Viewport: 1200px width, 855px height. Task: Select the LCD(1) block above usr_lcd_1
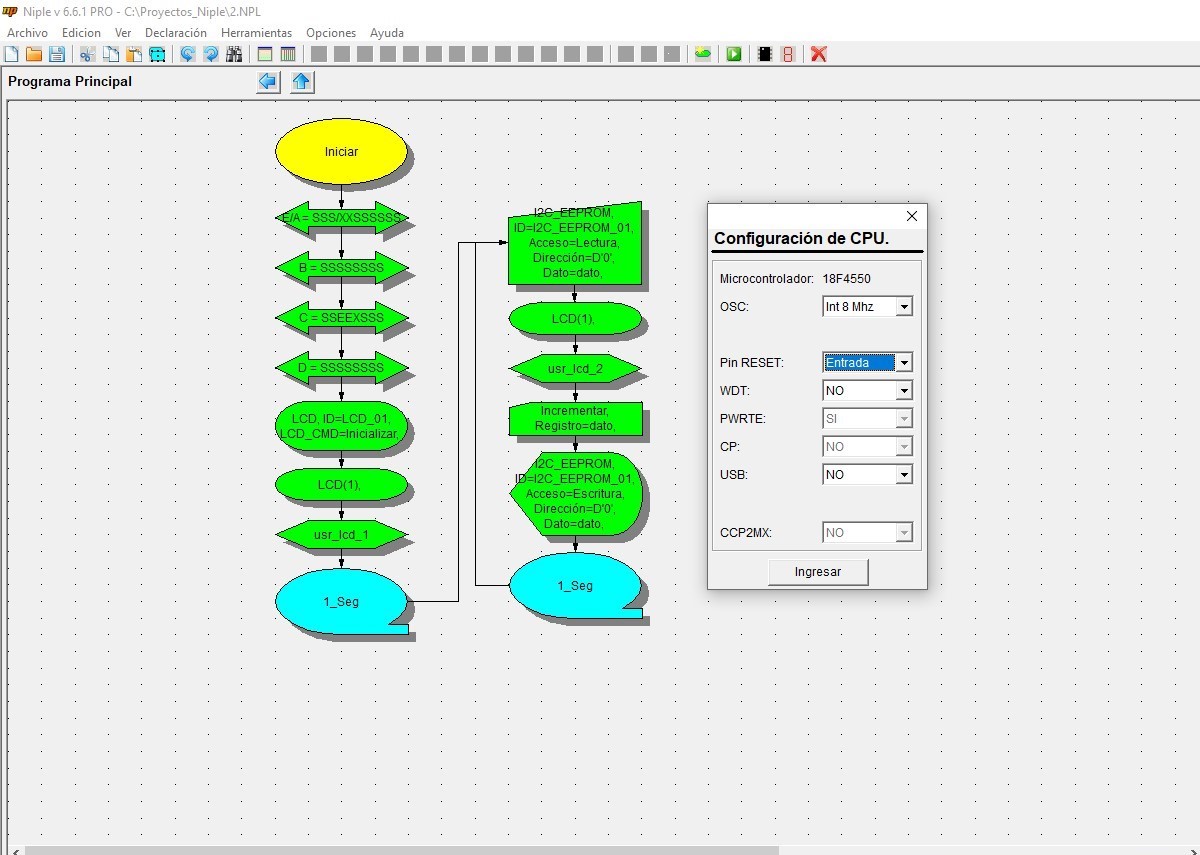click(x=341, y=484)
